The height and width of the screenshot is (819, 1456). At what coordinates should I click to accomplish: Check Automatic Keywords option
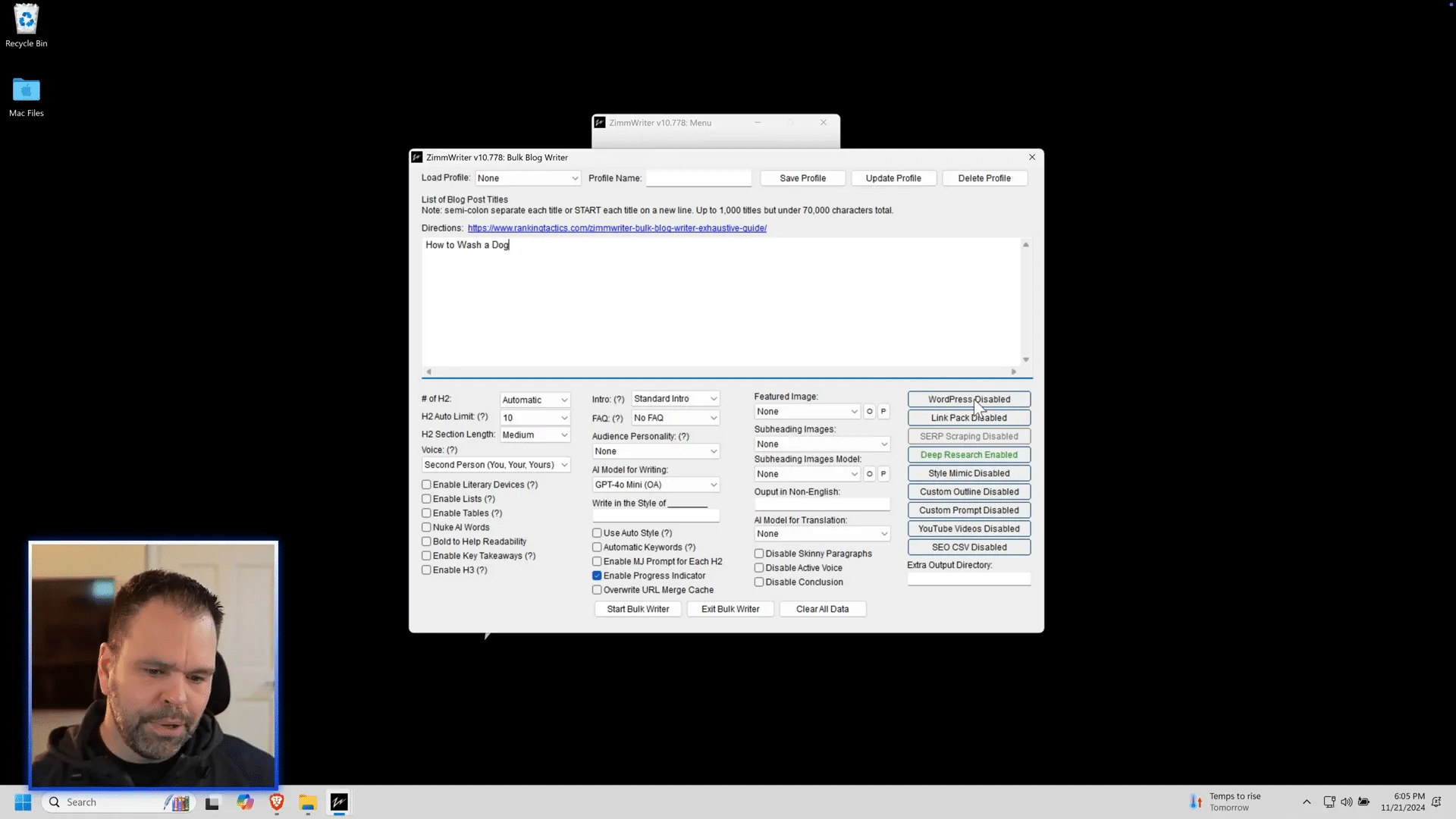coord(597,548)
